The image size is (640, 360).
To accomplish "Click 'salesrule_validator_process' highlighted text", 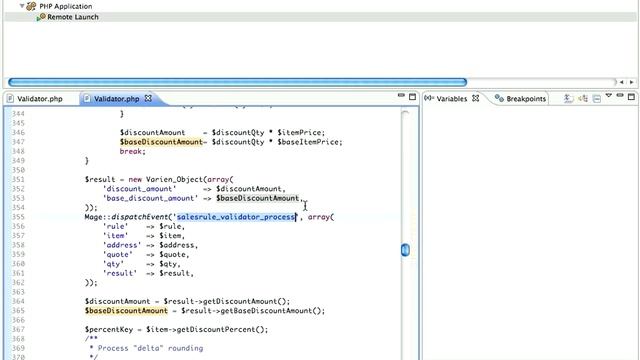I will click(236, 217).
